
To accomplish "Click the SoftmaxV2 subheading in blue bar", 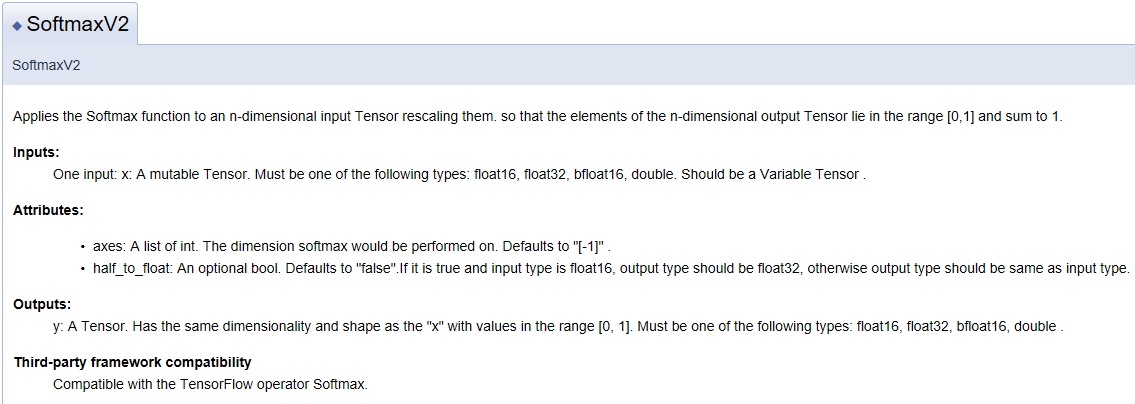I will point(46,65).
